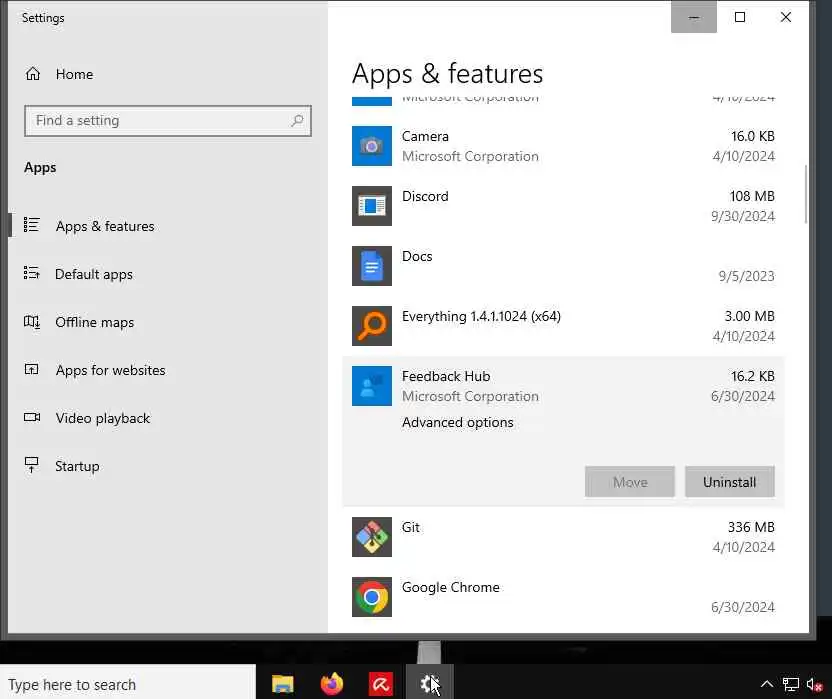Click the Docs 9/5/2023 date

pyautogui.click(x=746, y=277)
